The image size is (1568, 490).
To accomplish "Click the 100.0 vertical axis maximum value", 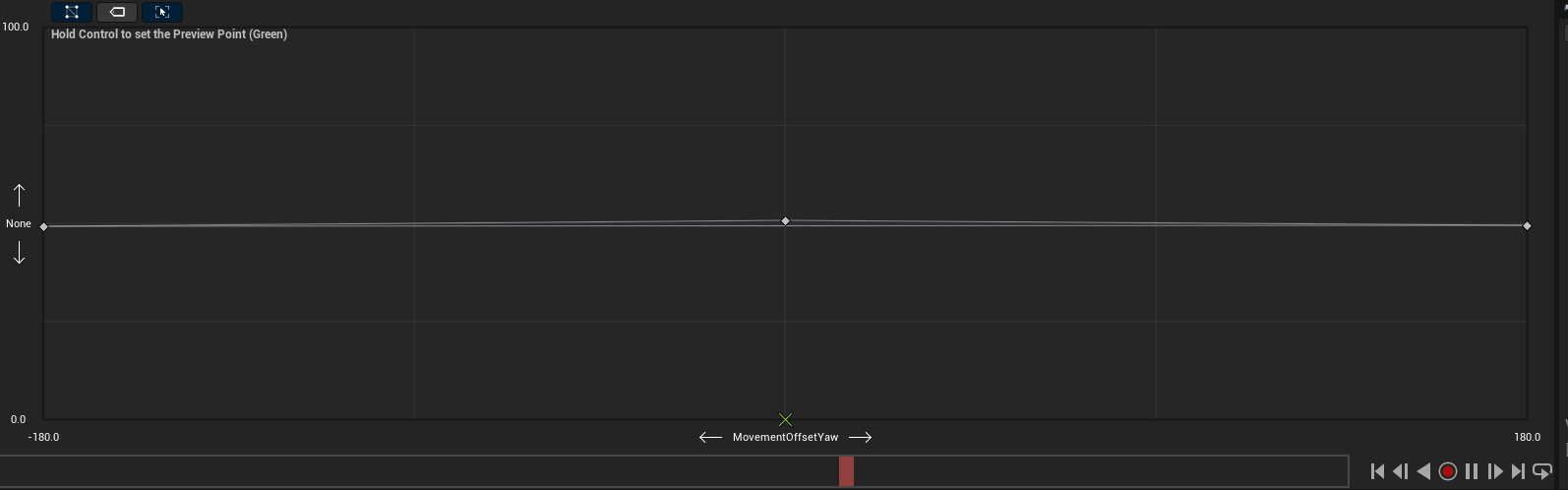I will click(x=16, y=27).
